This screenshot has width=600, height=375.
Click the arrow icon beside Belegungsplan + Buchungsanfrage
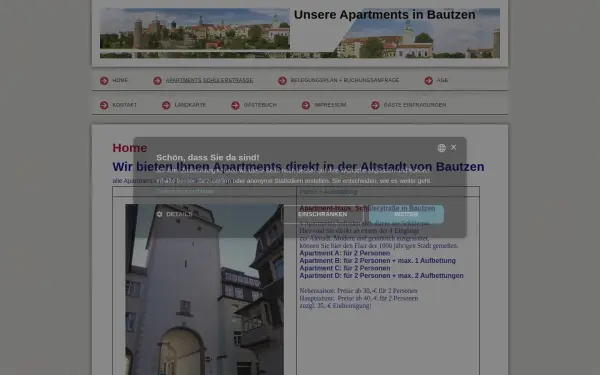tap(282, 81)
